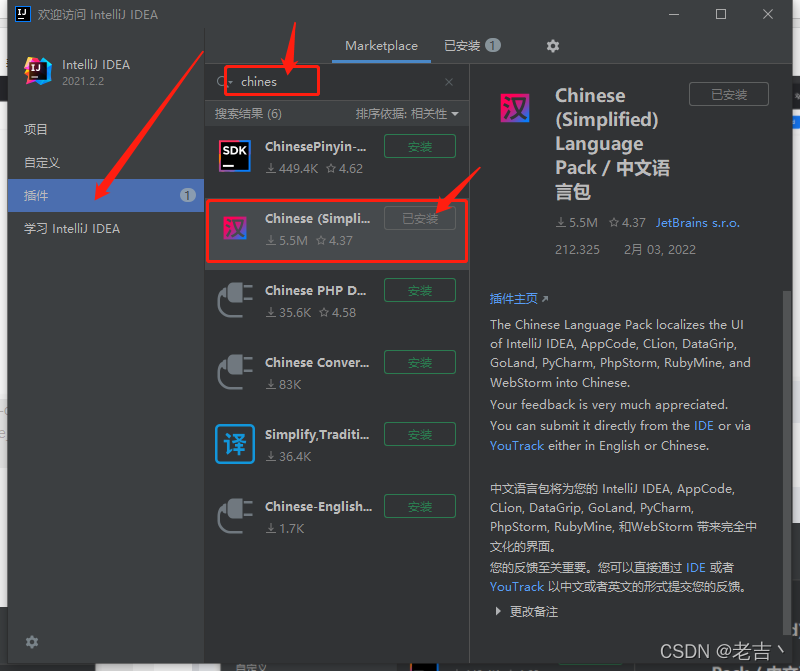Viewport: 800px width, 671px height.
Task: Click the 5.5M downloads count in details
Action: [x=577, y=223]
